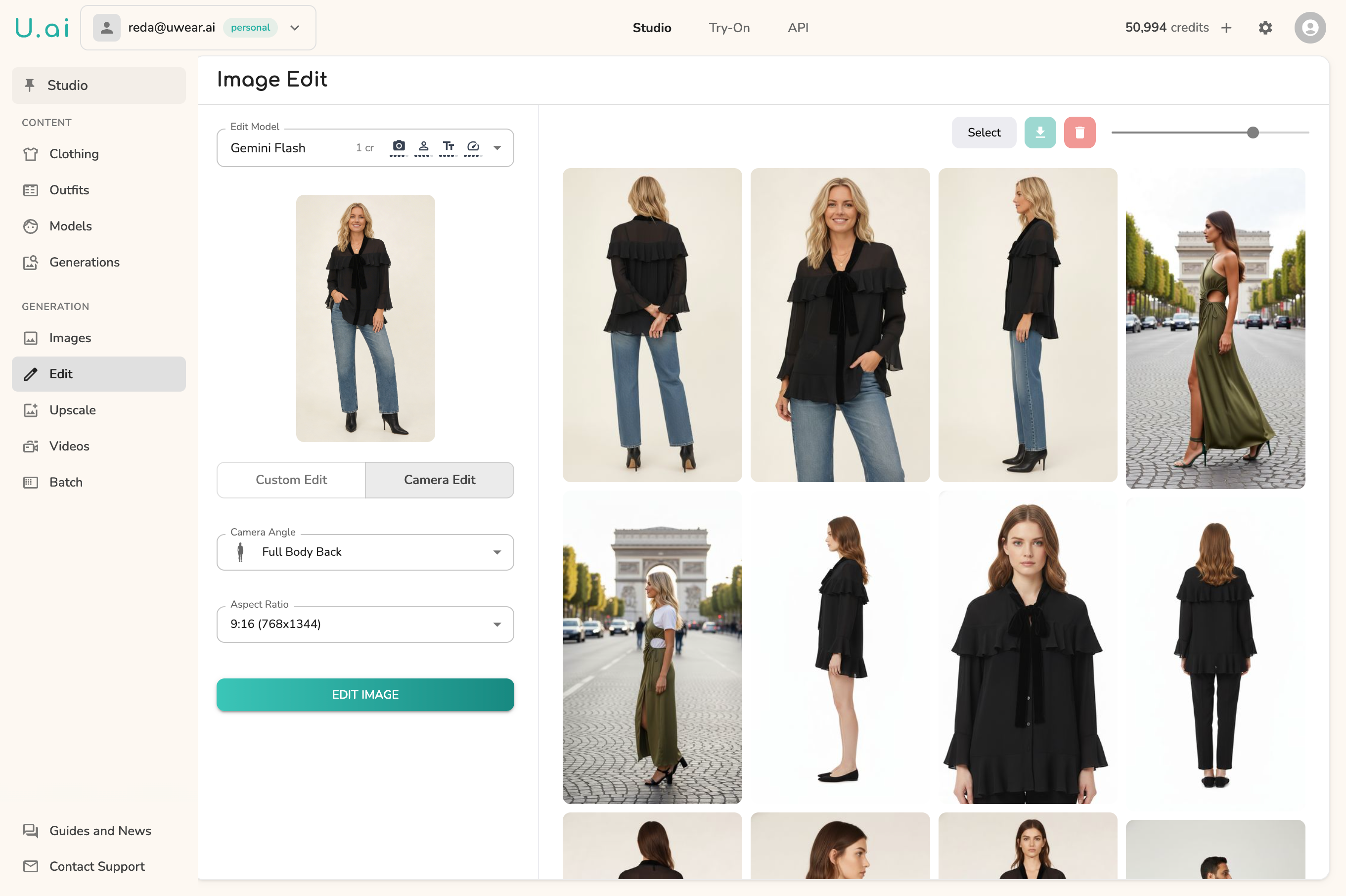Click the red trash delete icon
The height and width of the screenshot is (896, 1346).
pos(1079,133)
